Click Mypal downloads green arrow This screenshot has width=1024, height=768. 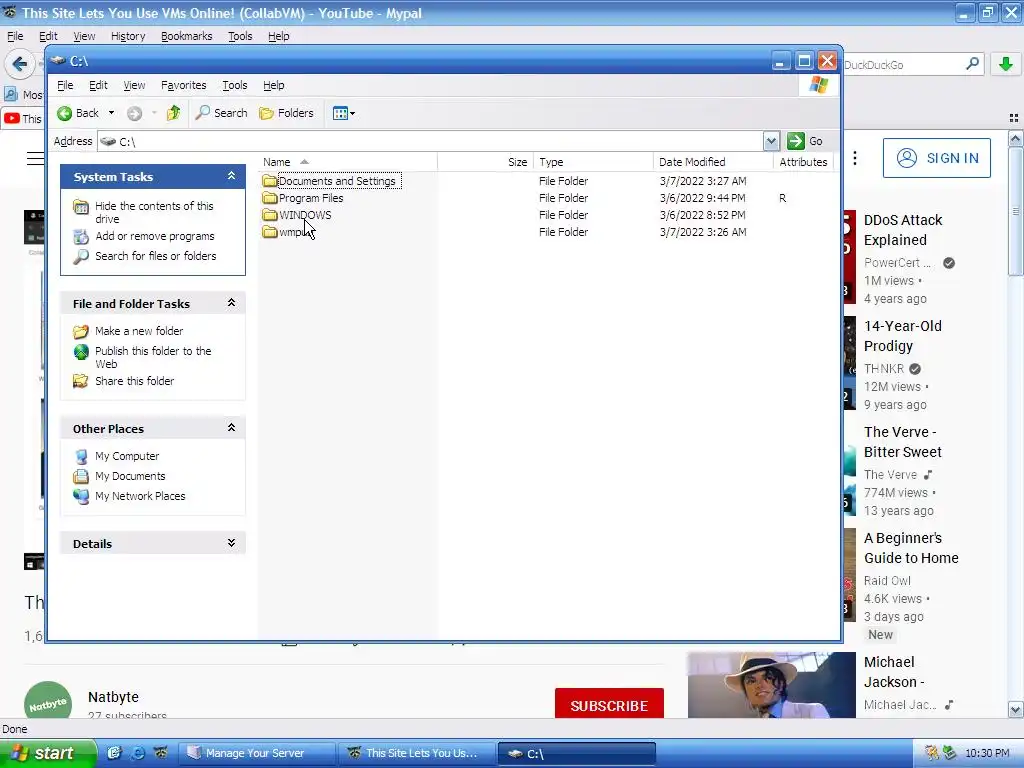1006,64
